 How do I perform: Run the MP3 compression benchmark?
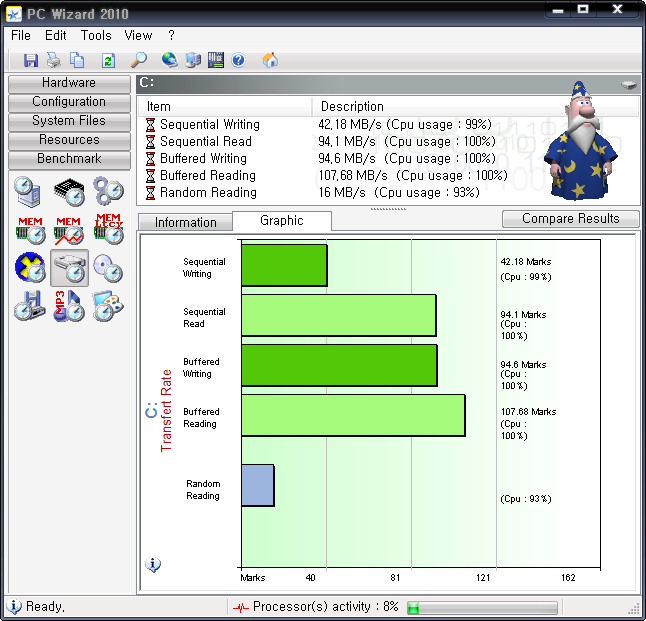pos(69,306)
